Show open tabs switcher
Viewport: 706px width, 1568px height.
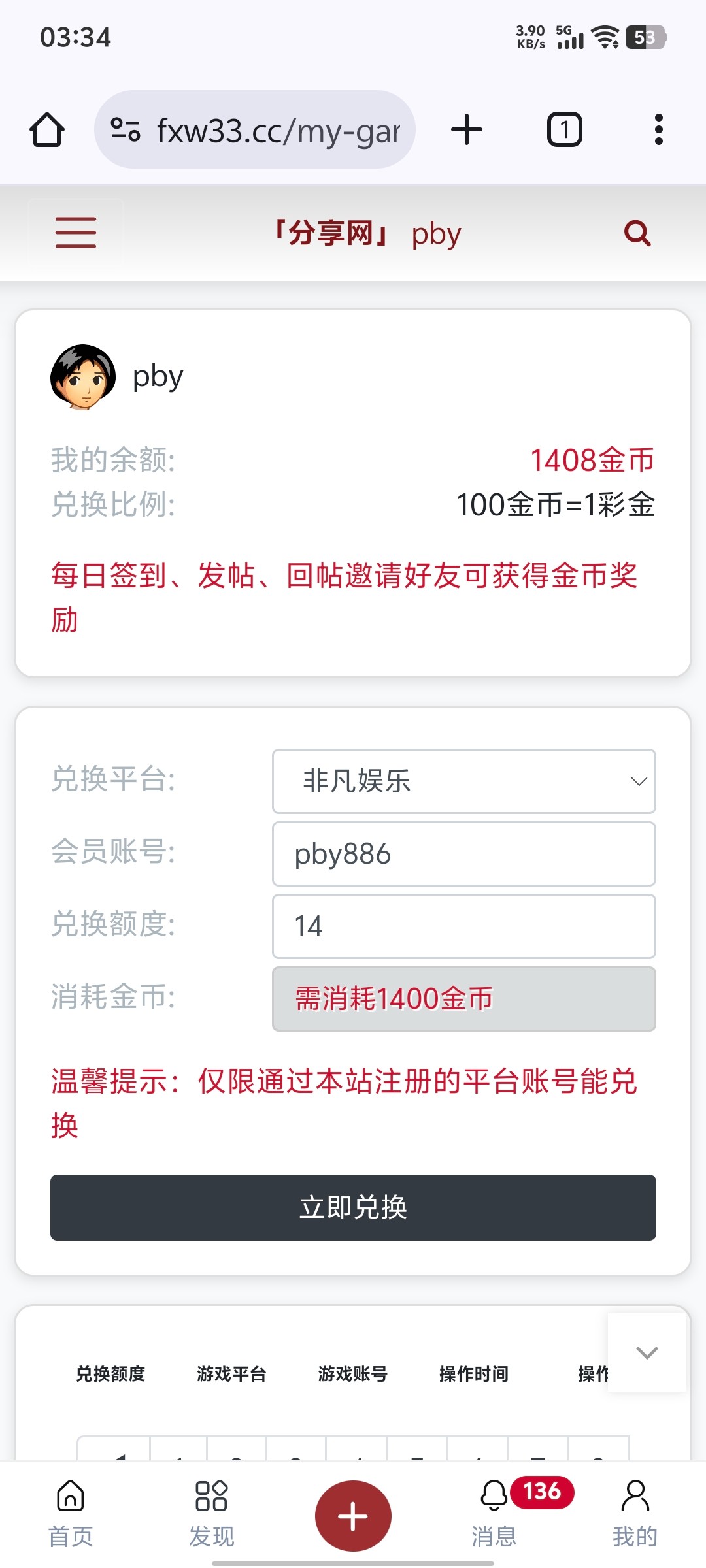564,129
